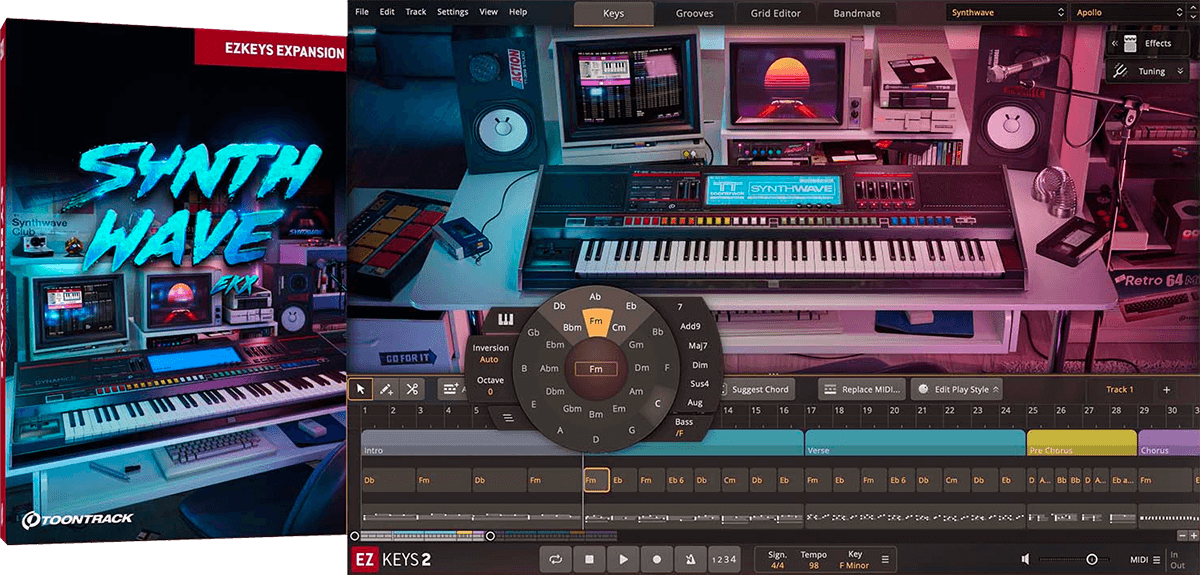Stop playback with the stop button
Screen dimensions: 1200x575
coord(589,560)
